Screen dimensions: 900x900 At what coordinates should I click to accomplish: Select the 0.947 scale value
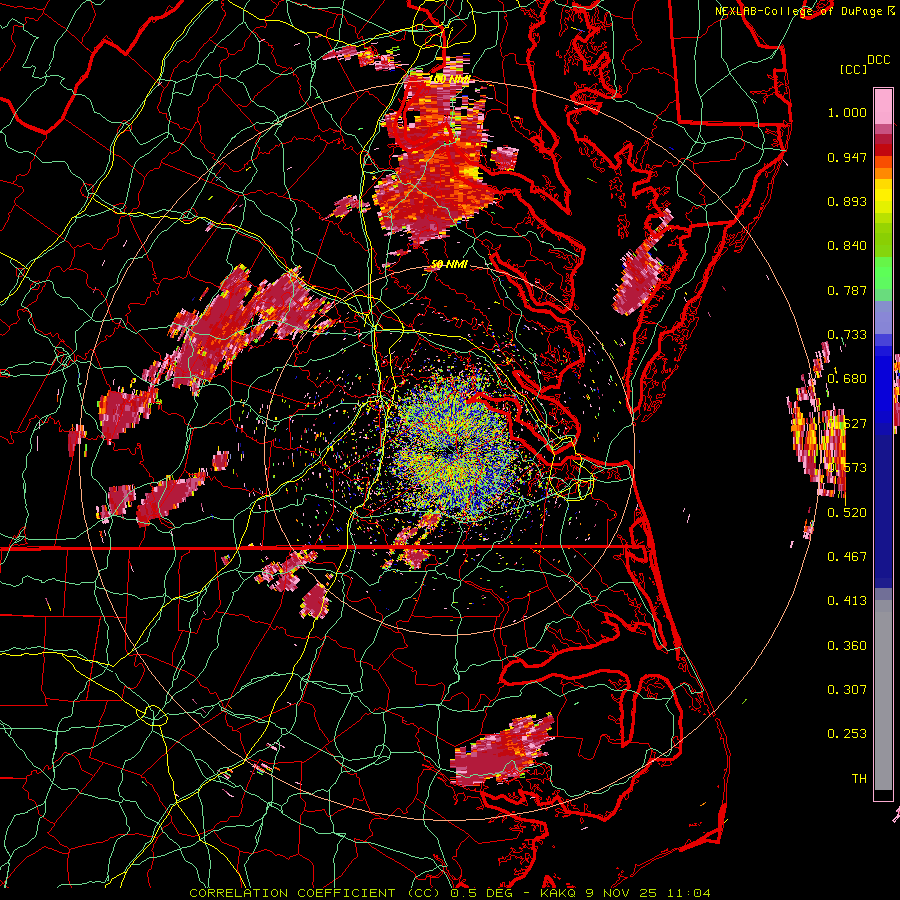(847, 157)
